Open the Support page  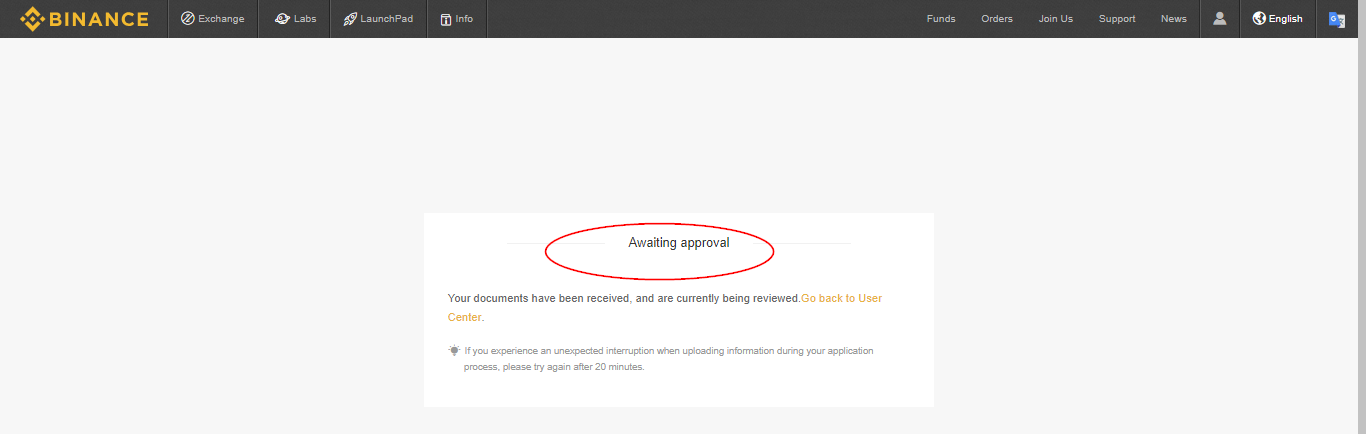[x=1117, y=19]
